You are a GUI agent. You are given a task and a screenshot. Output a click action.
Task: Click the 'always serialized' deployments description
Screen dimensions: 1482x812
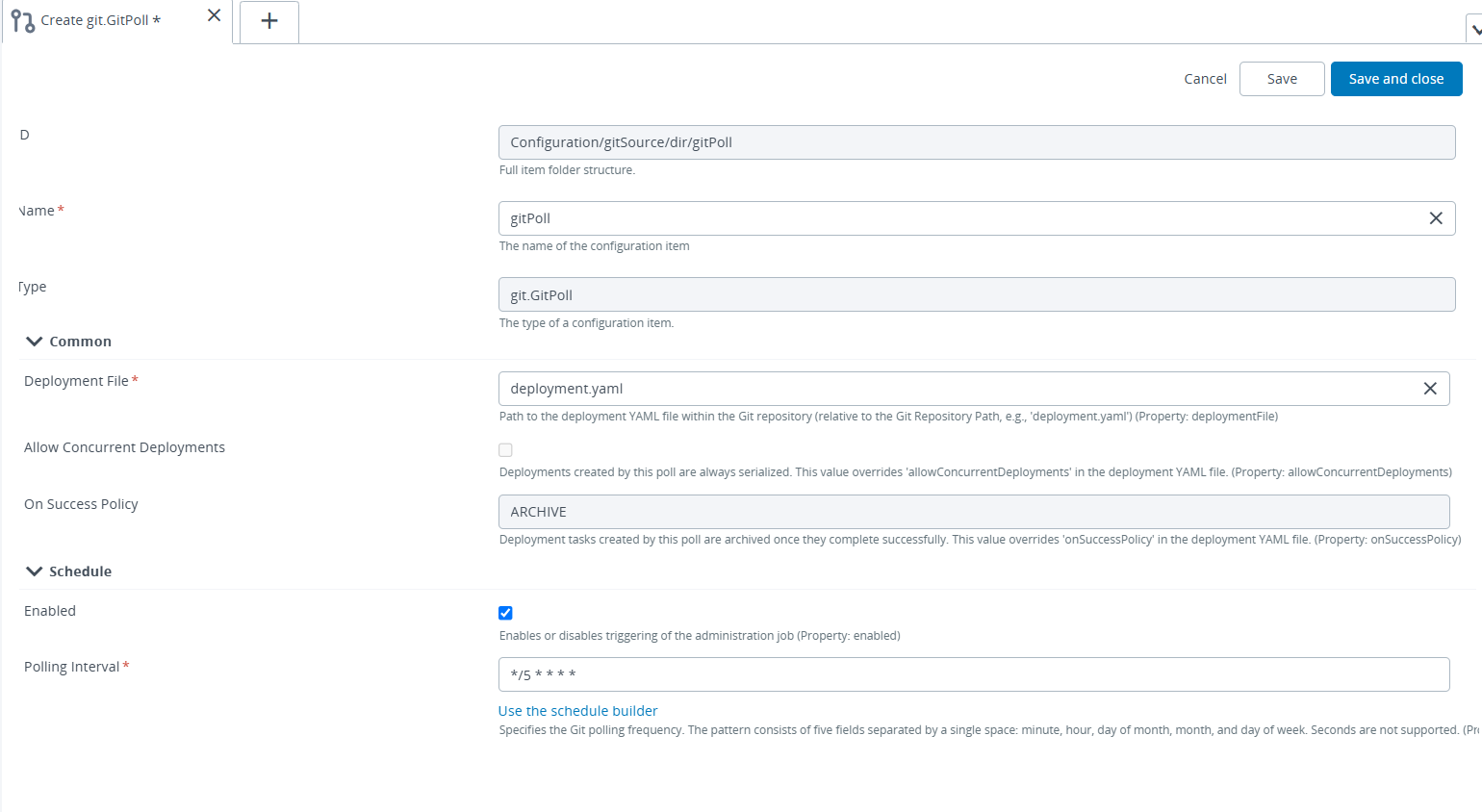(976, 472)
